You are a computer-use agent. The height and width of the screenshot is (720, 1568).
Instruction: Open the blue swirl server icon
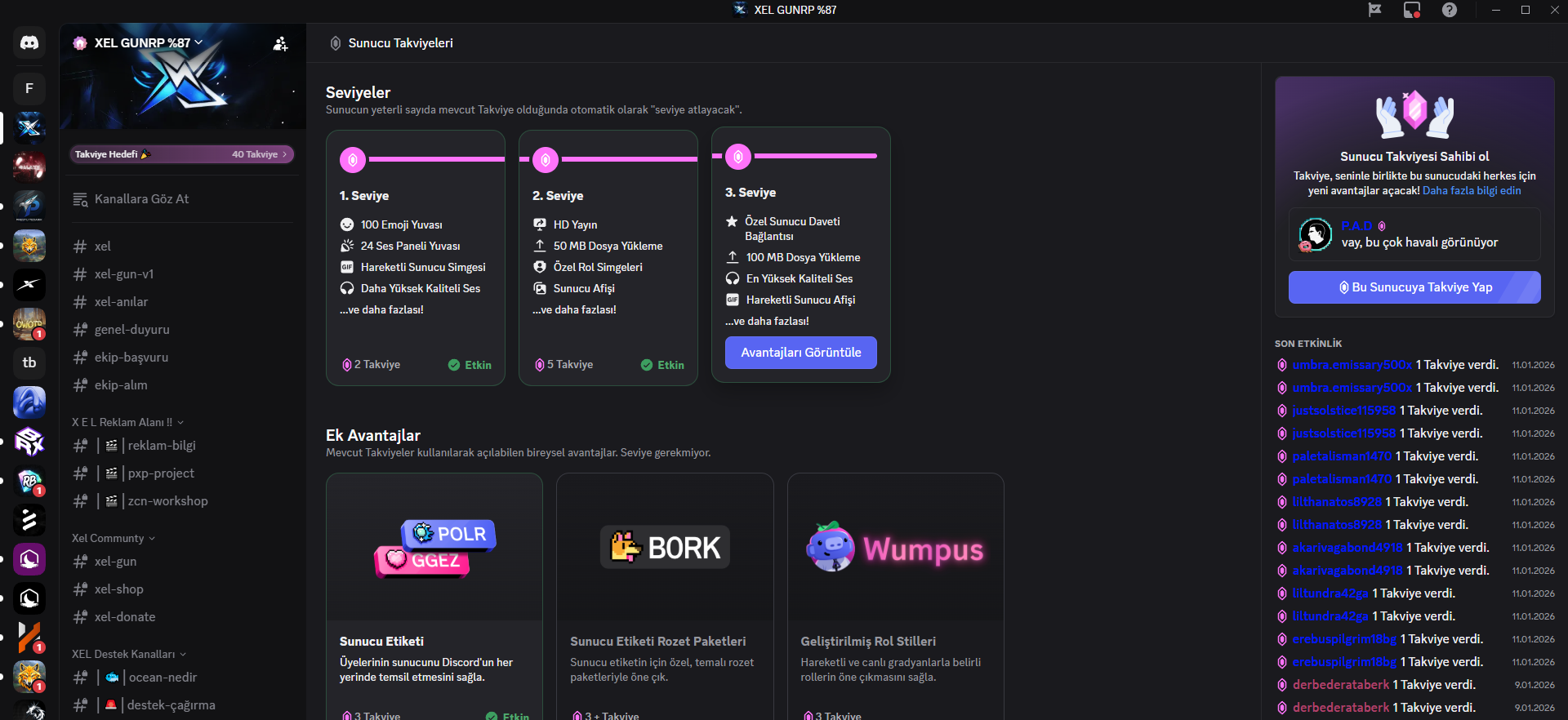pyautogui.click(x=29, y=402)
